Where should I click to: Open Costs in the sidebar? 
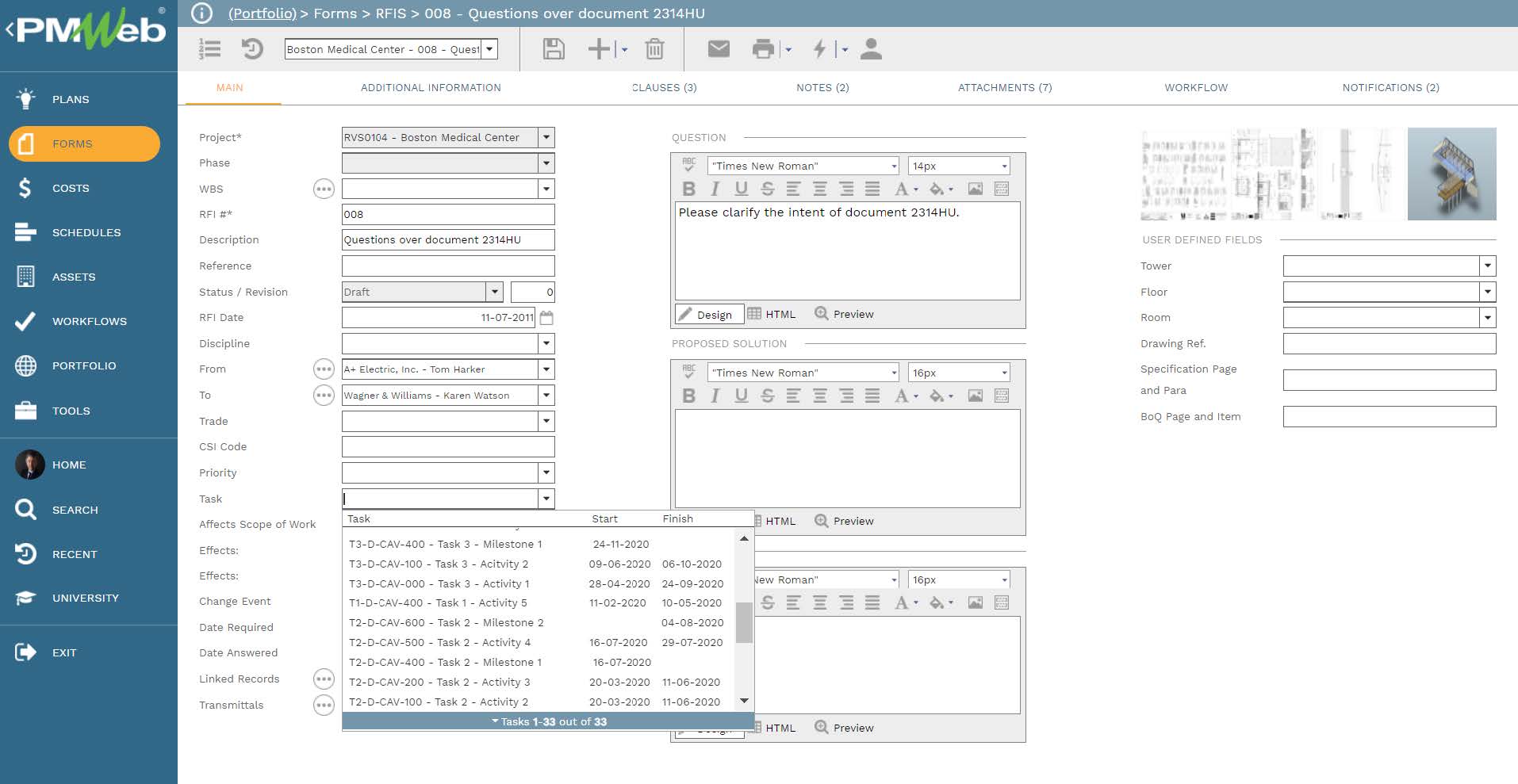(x=71, y=188)
